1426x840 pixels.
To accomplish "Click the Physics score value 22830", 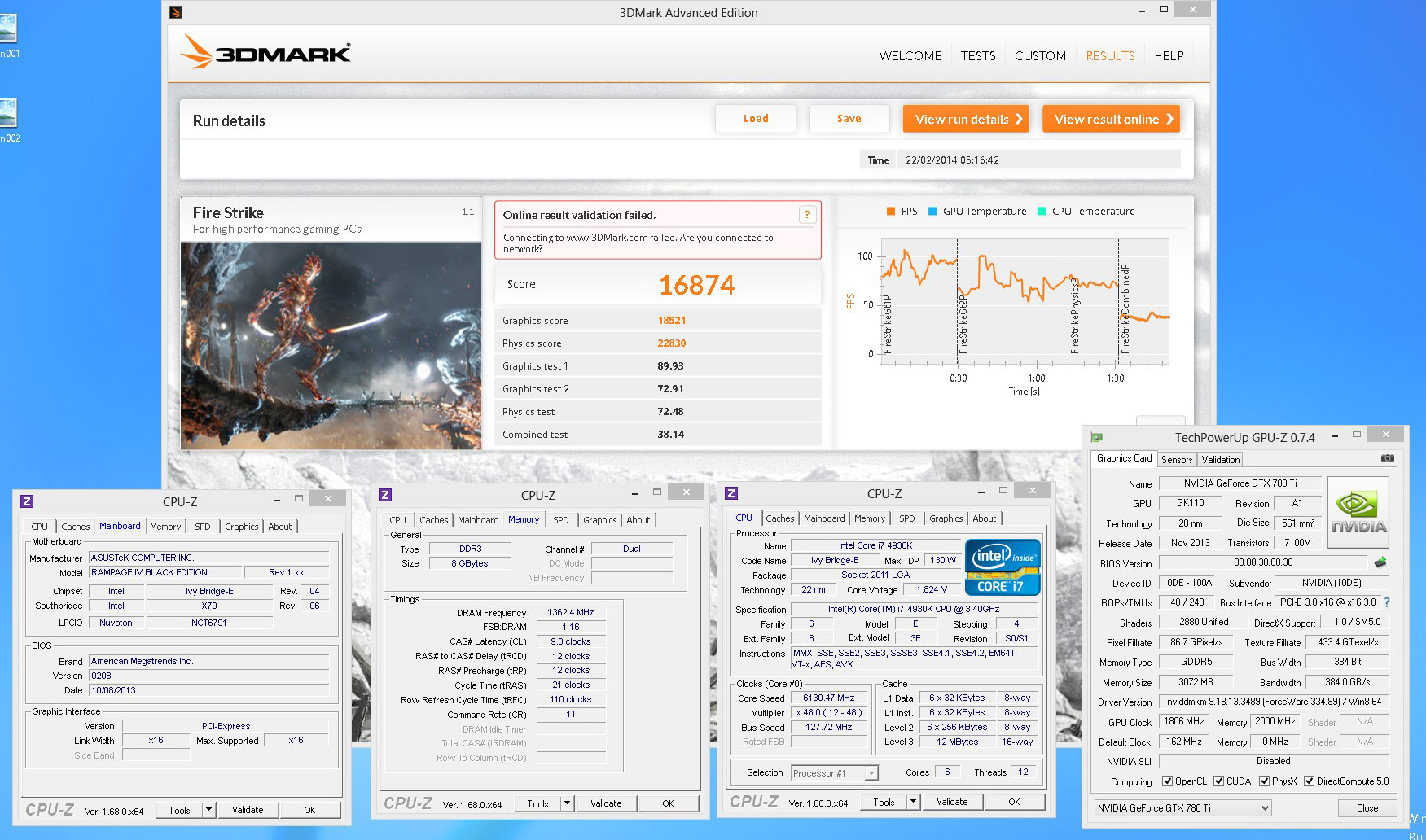I will [x=672, y=343].
